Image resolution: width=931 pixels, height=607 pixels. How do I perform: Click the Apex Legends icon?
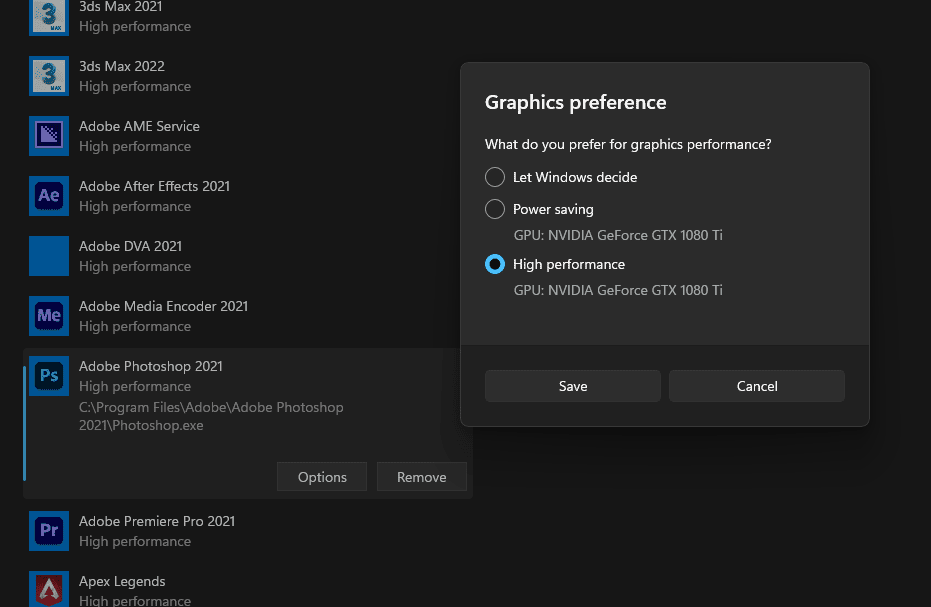[49, 589]
